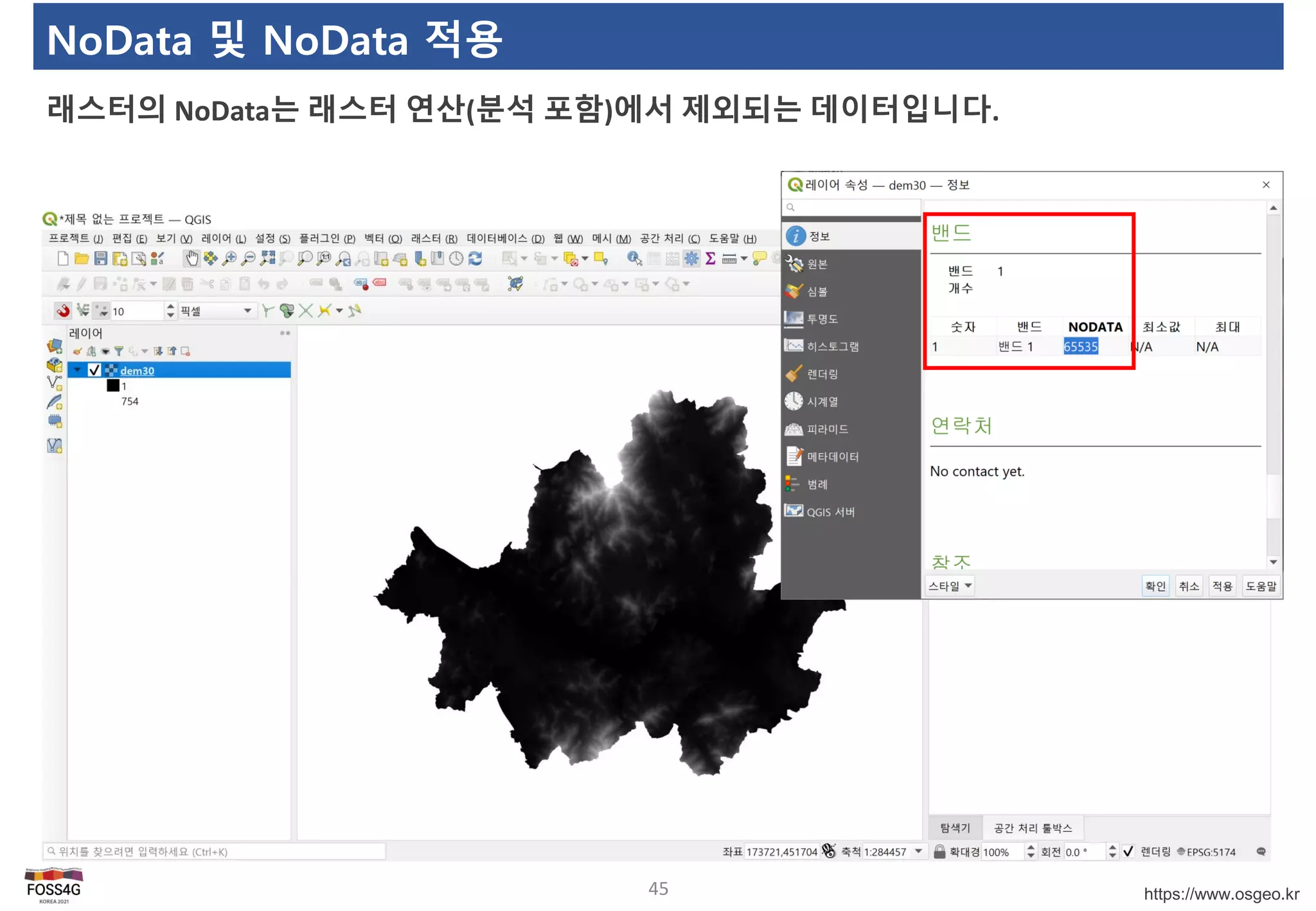
Task: Confirm with the OK (확인) button
Action: click(1155, 586)
